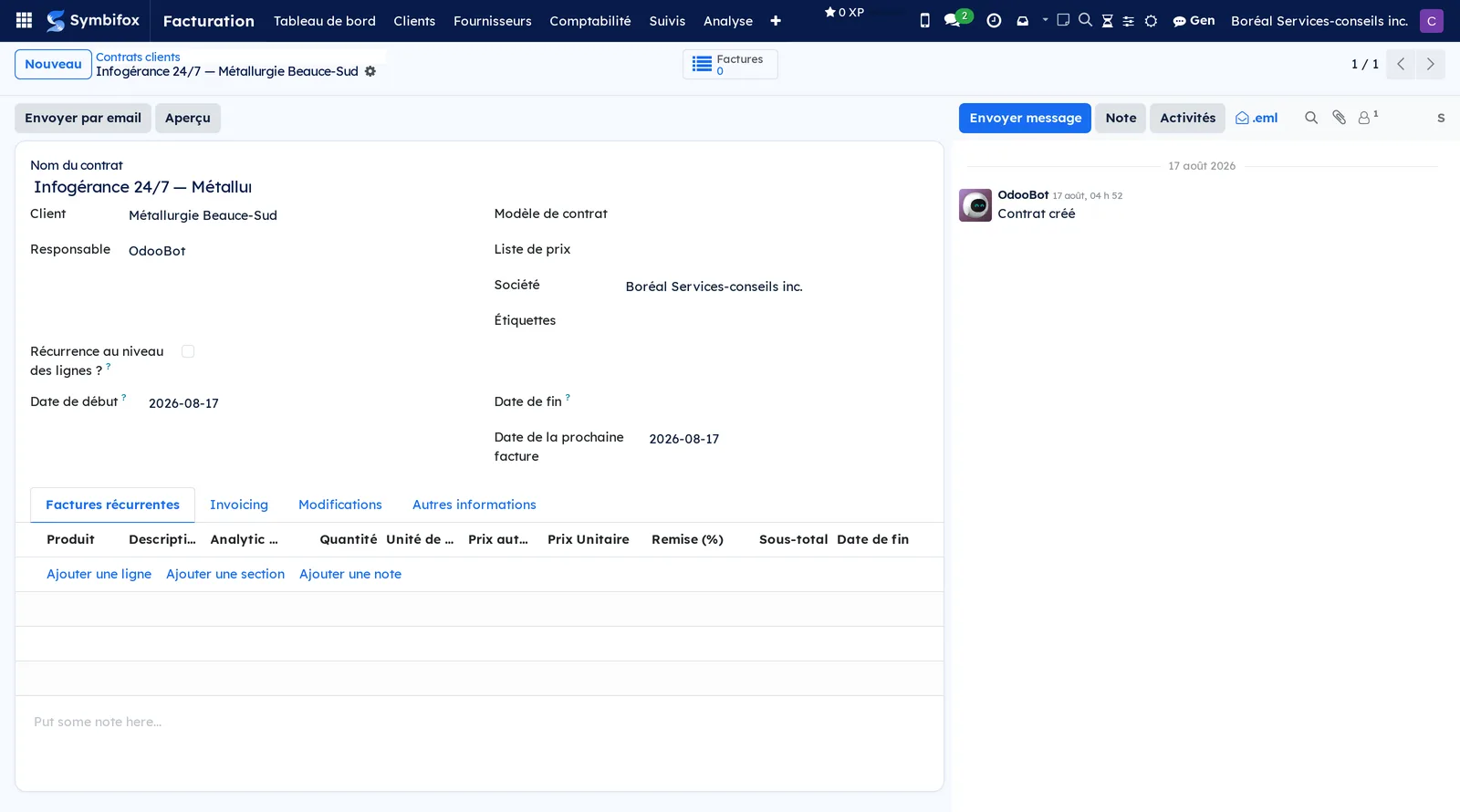Click Envoyer par email button

coord(83,118)
